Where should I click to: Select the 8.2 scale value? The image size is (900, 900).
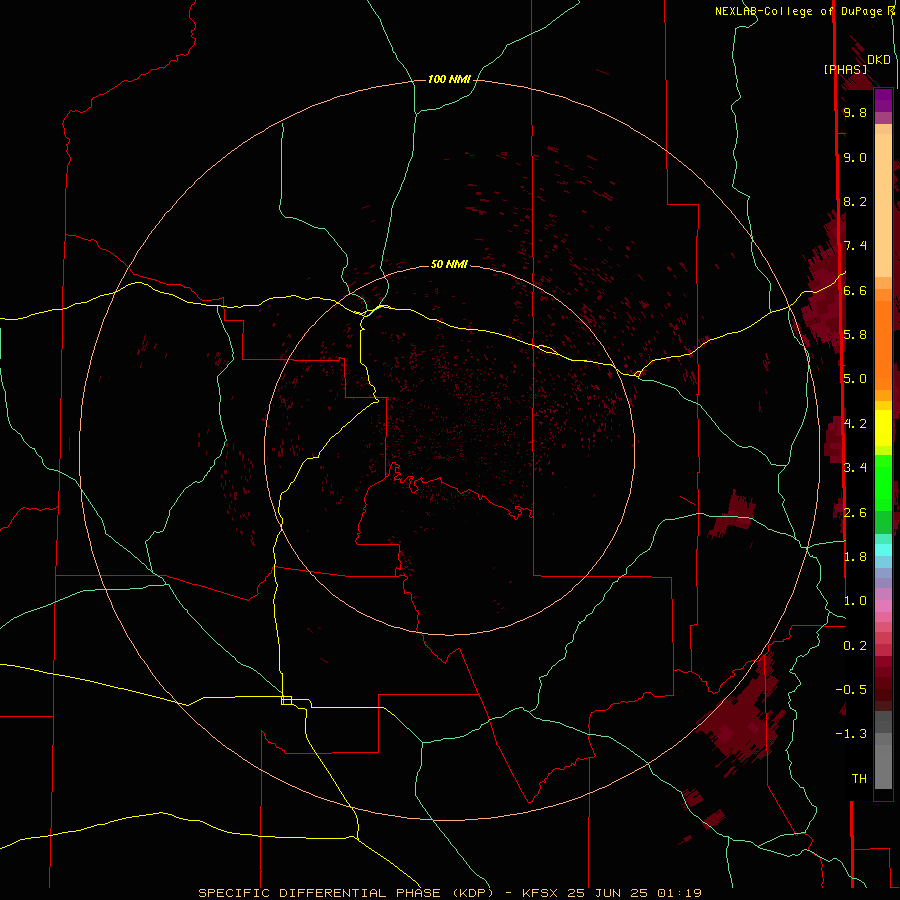855,201
